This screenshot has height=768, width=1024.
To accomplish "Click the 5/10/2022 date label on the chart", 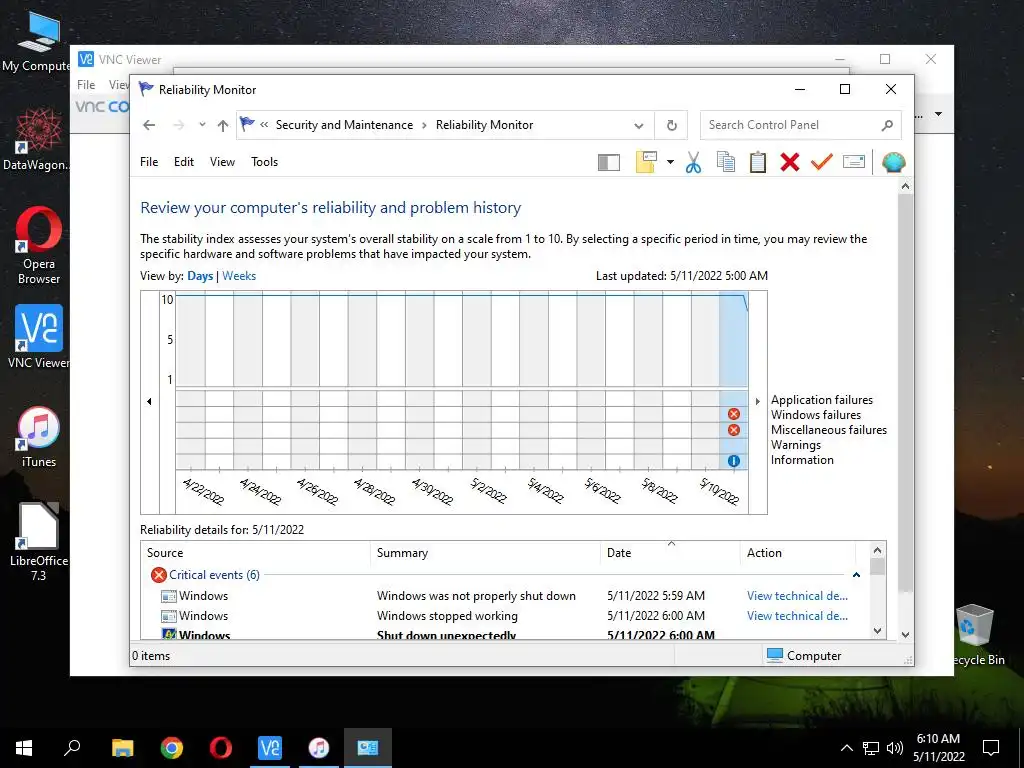I will [719, 491].
